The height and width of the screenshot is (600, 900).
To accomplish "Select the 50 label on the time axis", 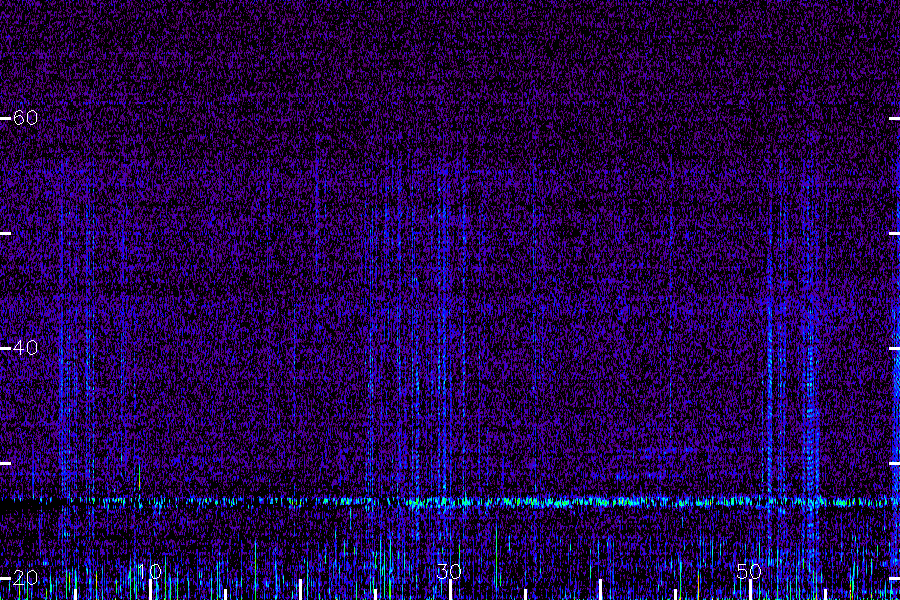I will [x=749, y=571].
